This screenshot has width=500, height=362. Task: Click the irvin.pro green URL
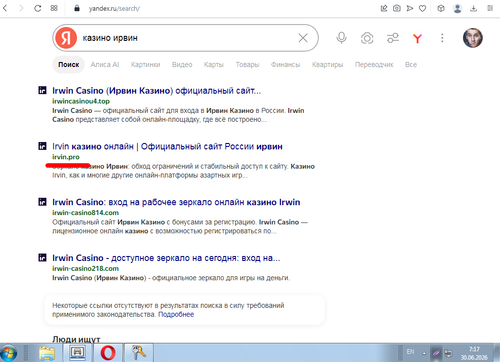66,157
